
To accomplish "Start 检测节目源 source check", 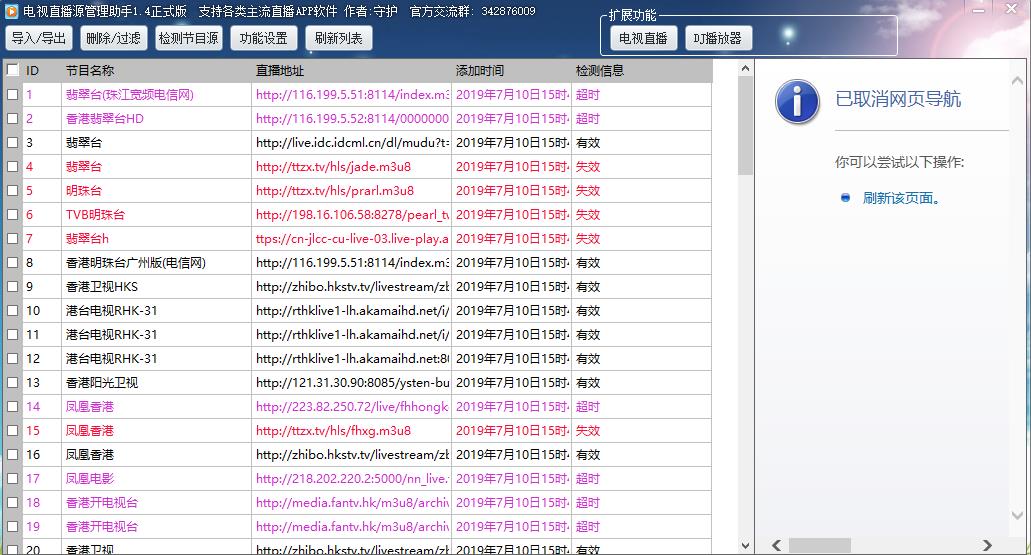I will coord(189,38).
